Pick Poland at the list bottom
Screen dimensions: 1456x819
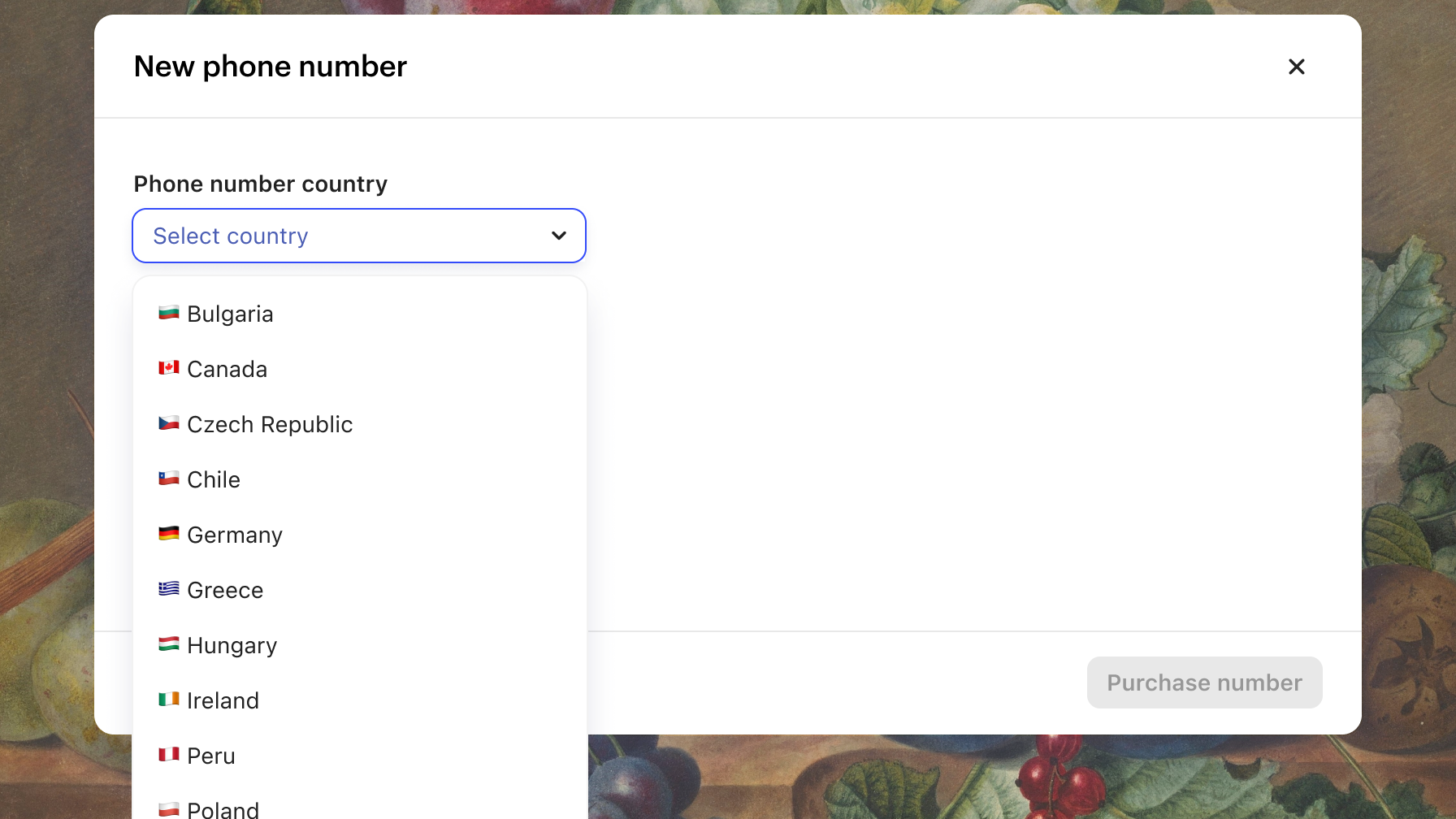[223, 809]
